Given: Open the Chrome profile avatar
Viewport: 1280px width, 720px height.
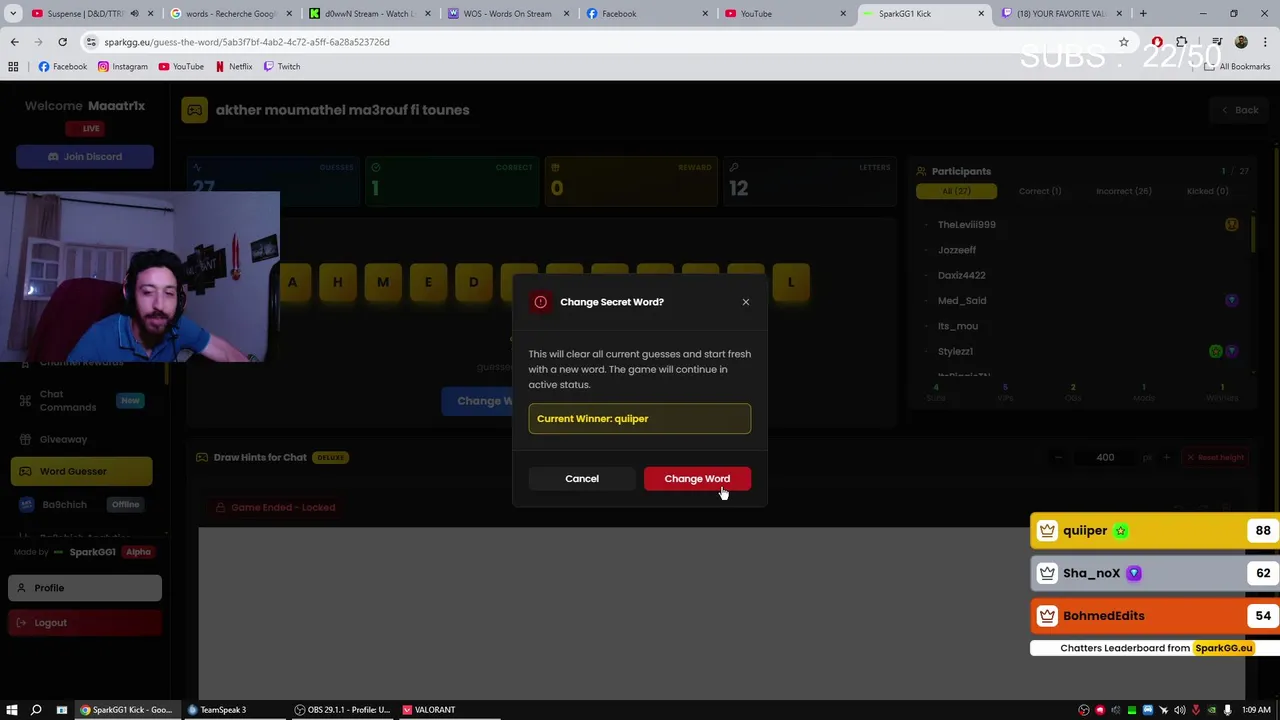Looking at the screenshot, I should (x=1241, y=42).
